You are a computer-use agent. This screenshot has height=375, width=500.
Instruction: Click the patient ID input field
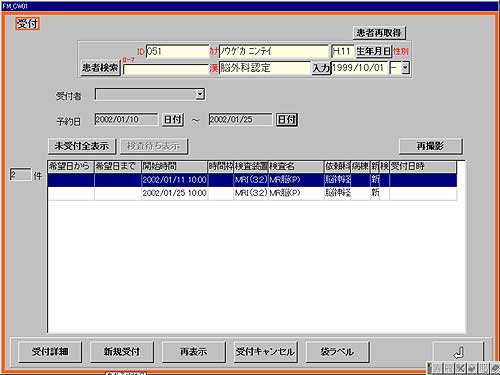click(x=177, y=51)
